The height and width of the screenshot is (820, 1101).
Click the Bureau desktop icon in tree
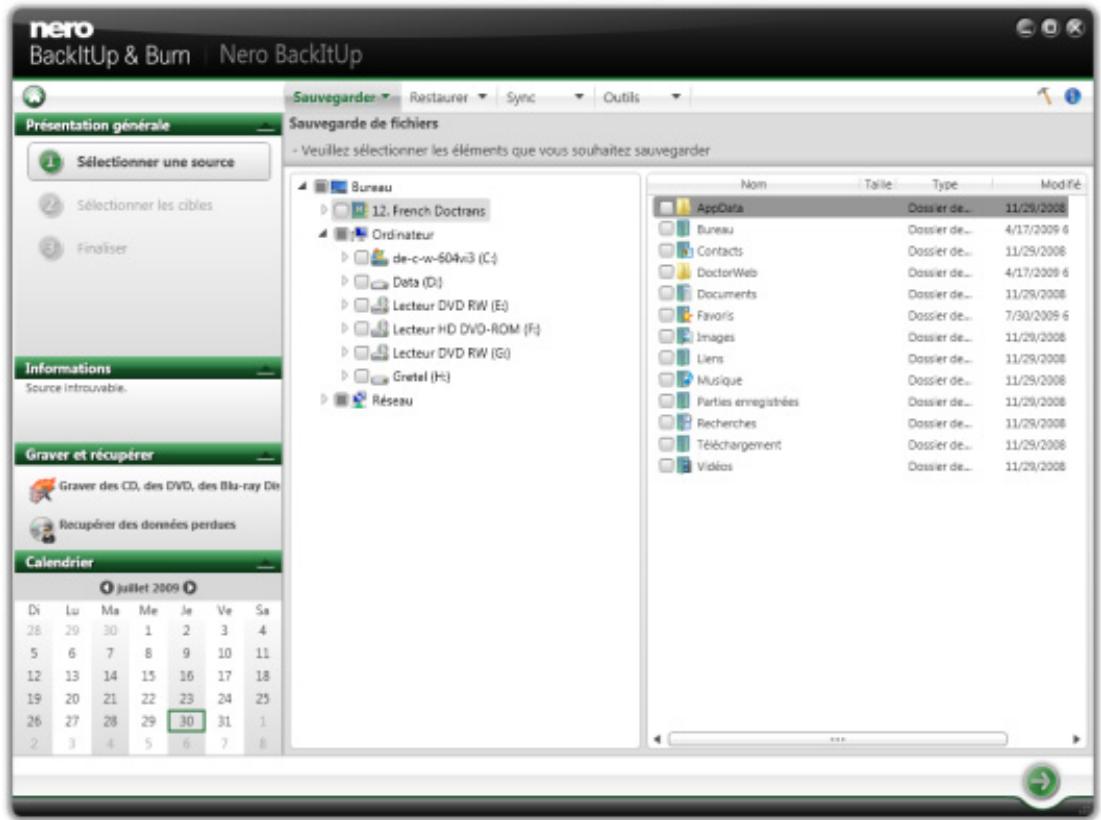pos(339,187)
